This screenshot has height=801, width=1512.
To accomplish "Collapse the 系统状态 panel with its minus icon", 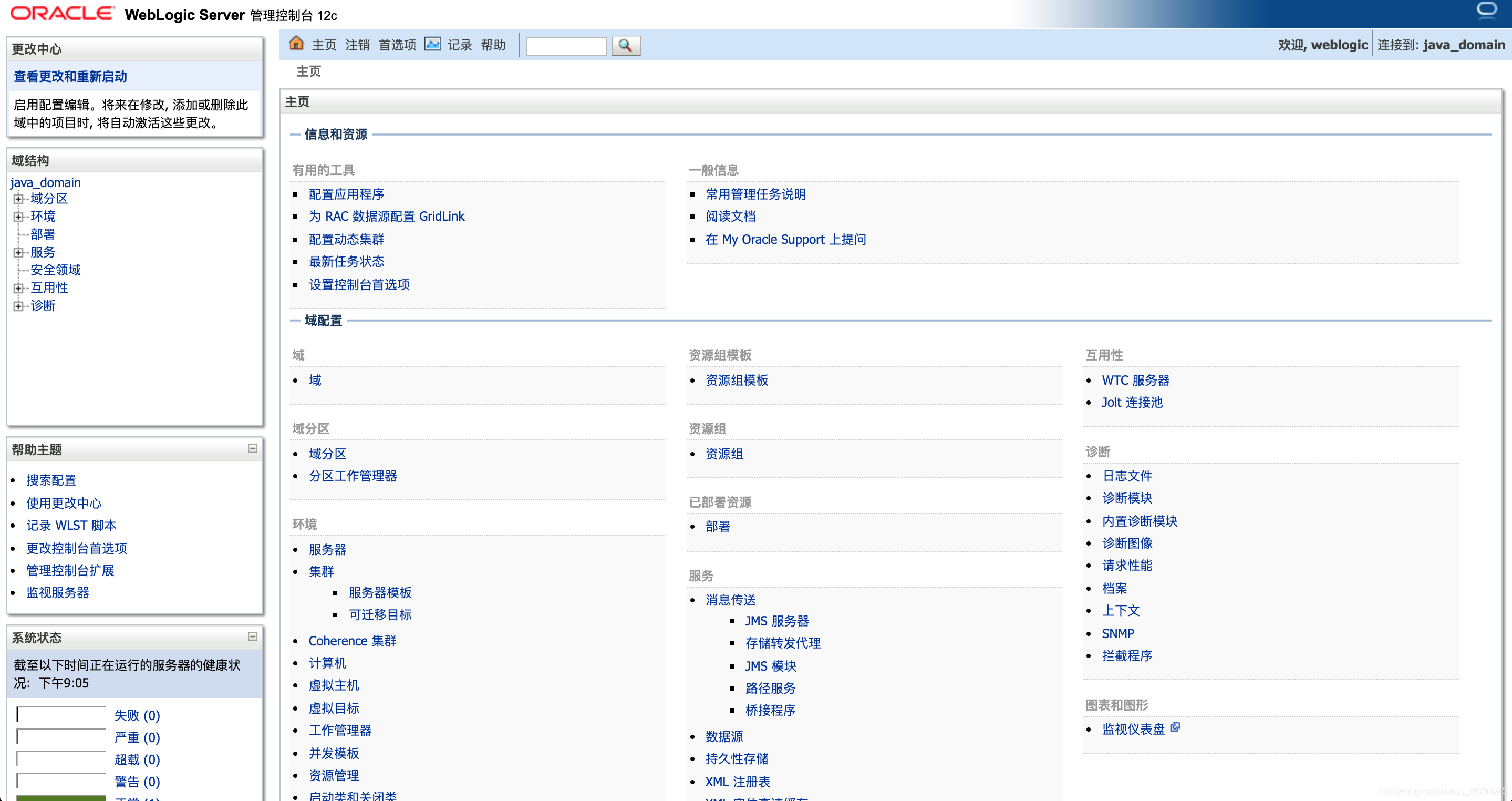I will [x=252, y=636].
